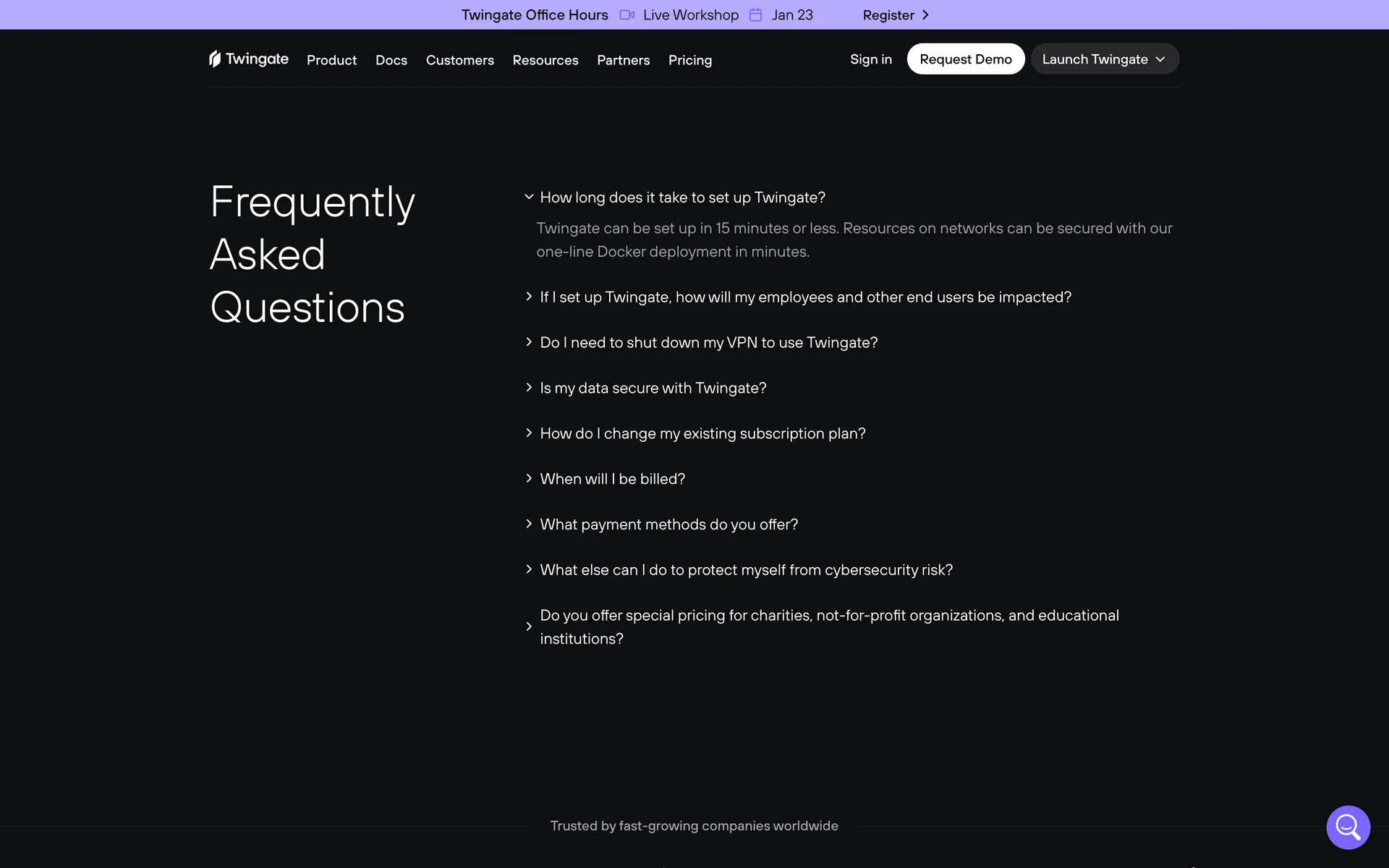Click the calendar icon beside Jan 23
1389x868 pixels.
(755, 15)
